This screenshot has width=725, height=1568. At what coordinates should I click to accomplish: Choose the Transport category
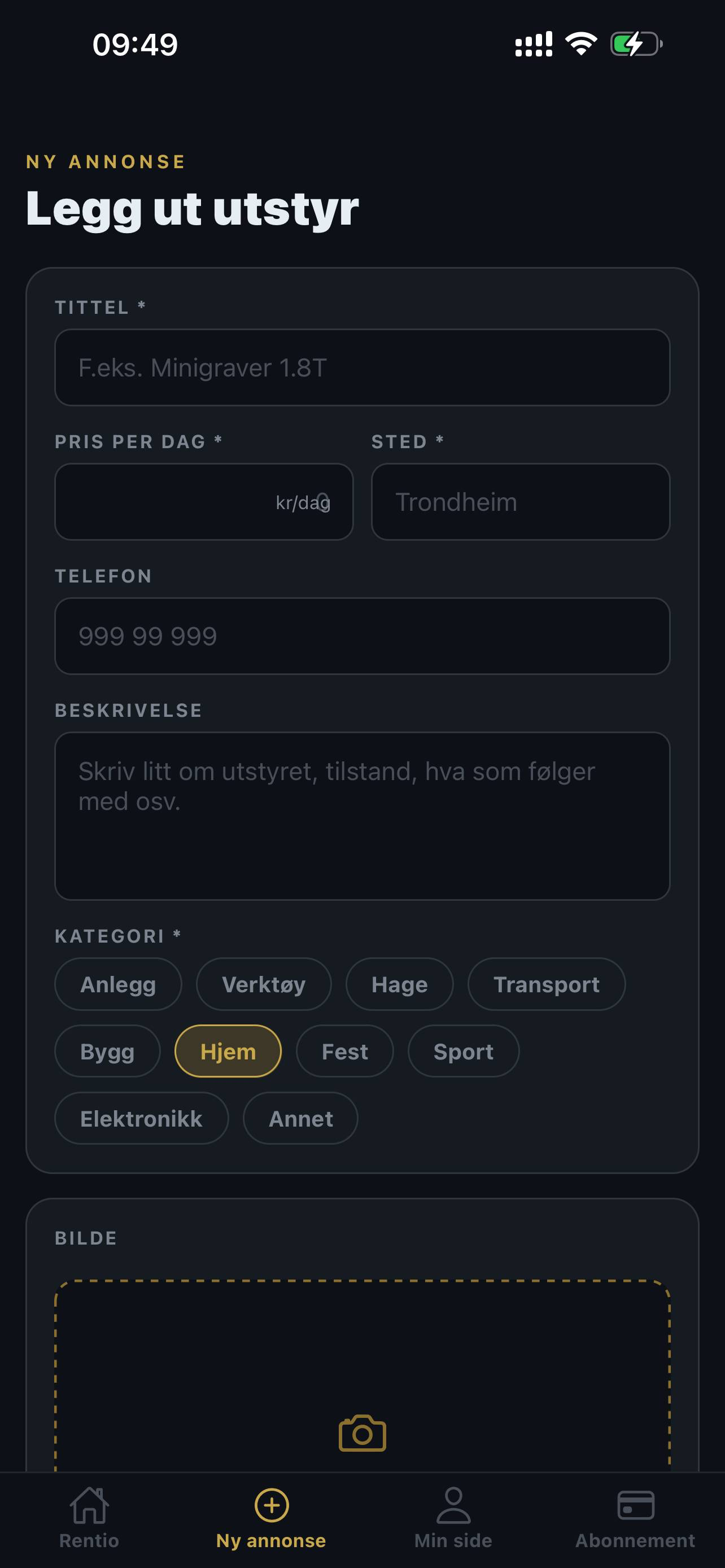547,984
